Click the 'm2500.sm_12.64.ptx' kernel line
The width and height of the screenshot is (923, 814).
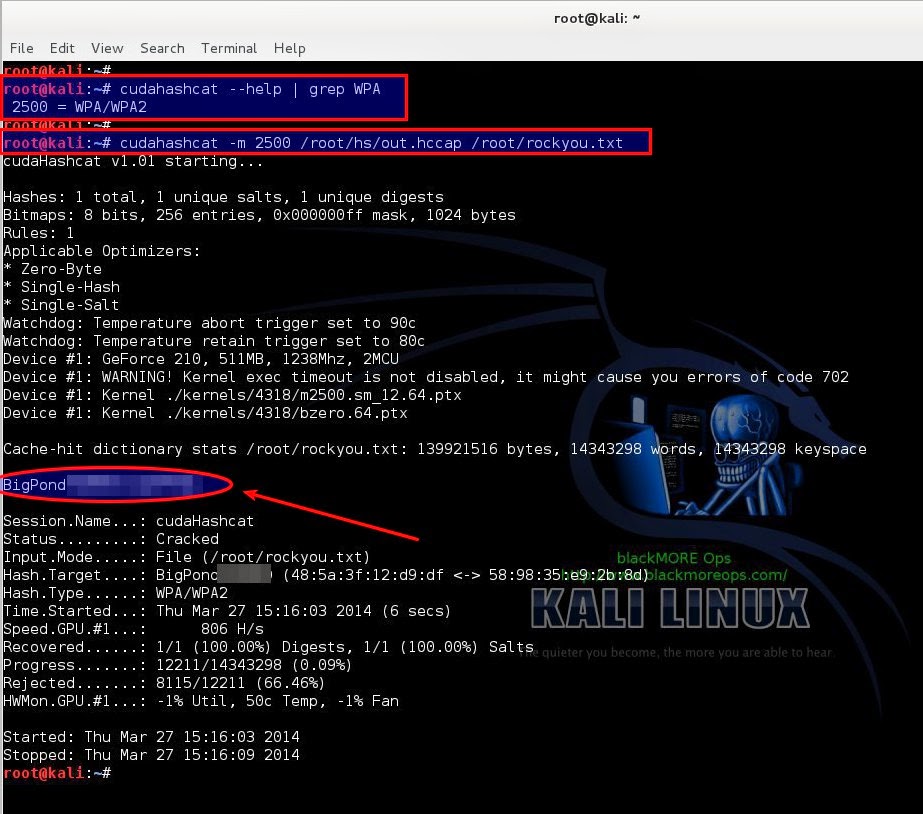(233, 395)
